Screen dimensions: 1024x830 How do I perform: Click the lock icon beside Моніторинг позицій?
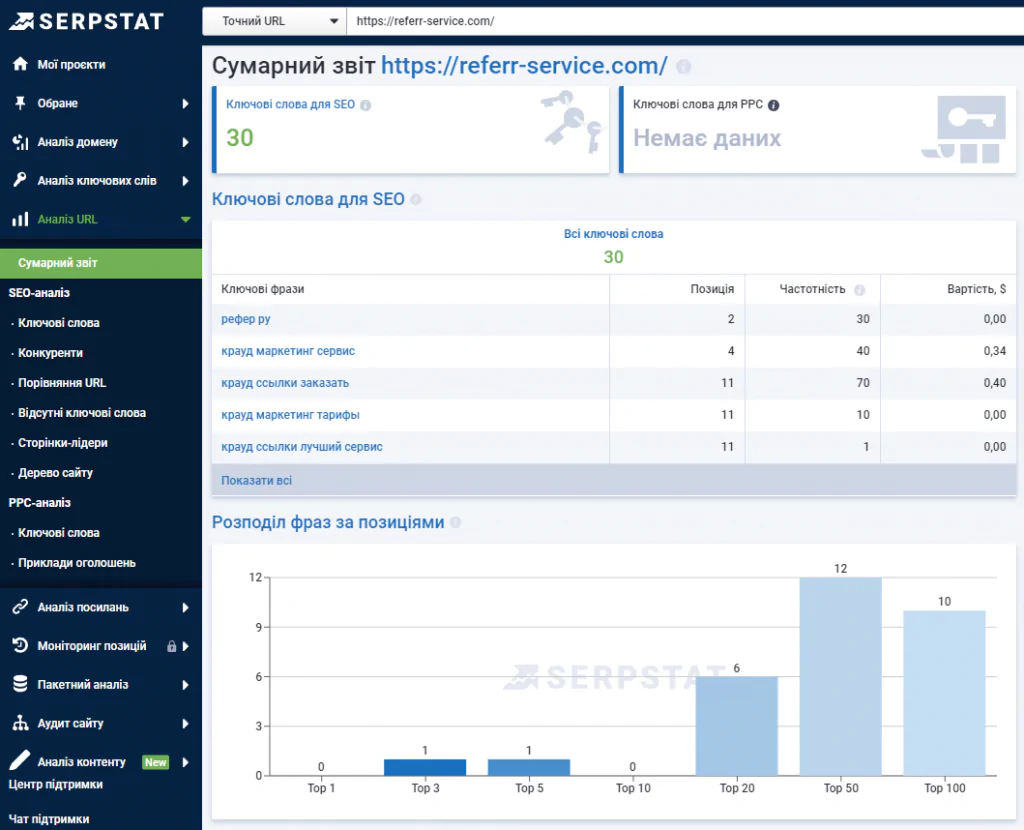(171, 646)
